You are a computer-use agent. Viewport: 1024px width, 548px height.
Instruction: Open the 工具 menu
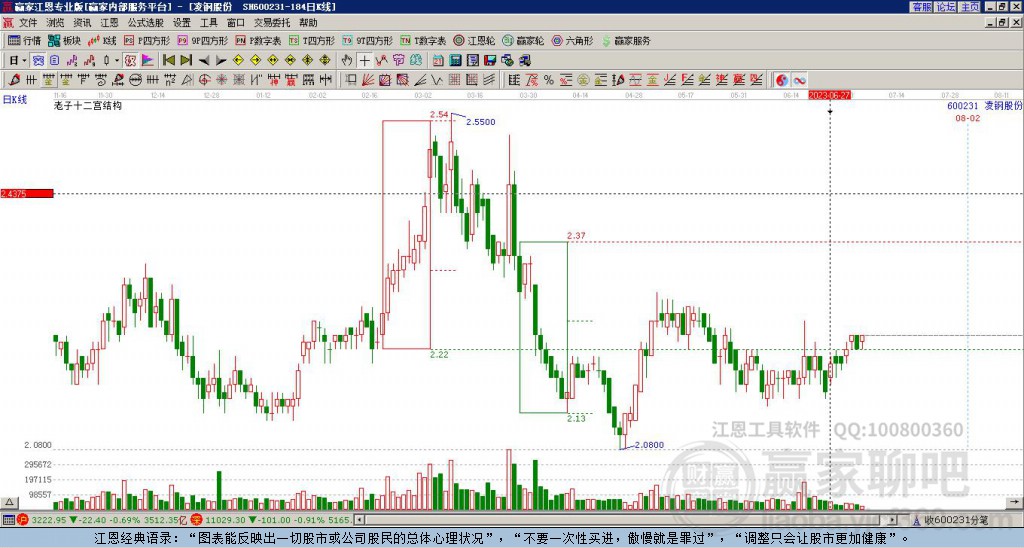(208, 23)
